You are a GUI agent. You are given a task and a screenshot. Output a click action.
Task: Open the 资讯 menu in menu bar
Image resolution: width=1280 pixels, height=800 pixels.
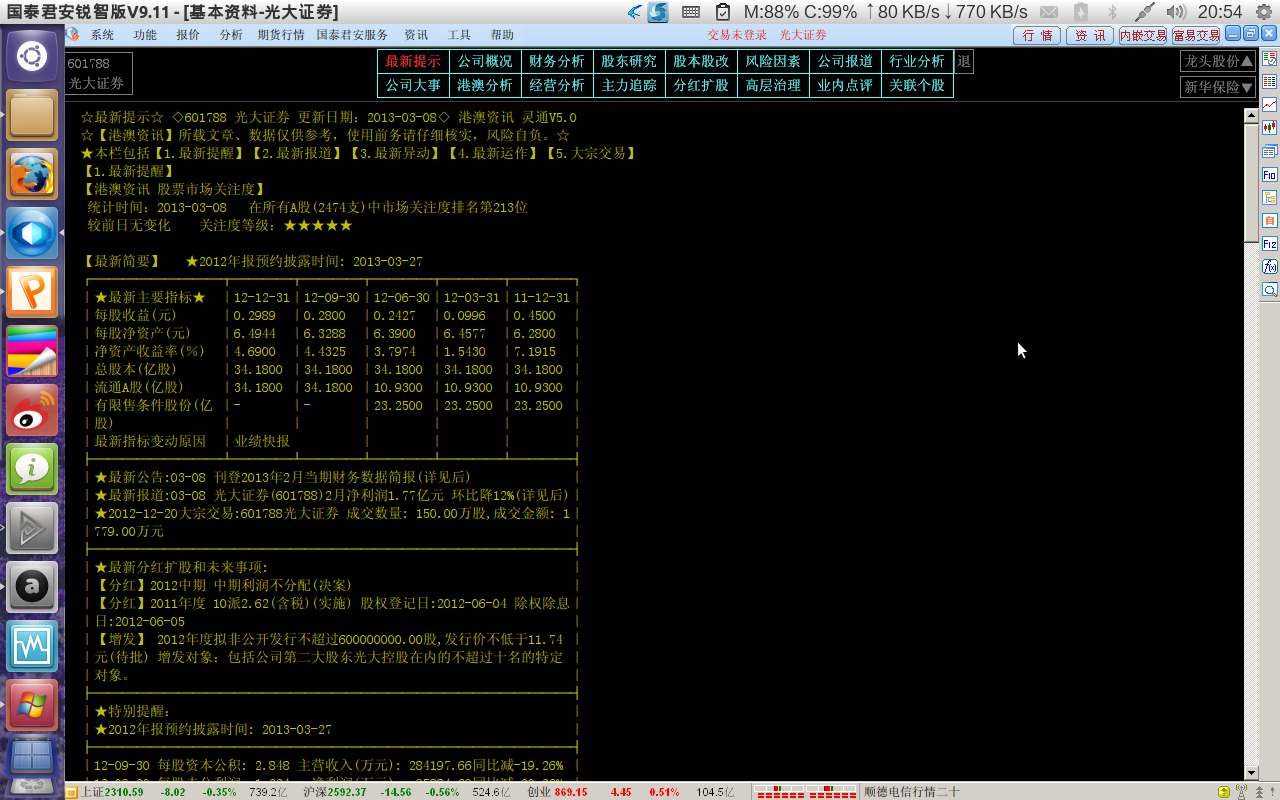[416, 35]
